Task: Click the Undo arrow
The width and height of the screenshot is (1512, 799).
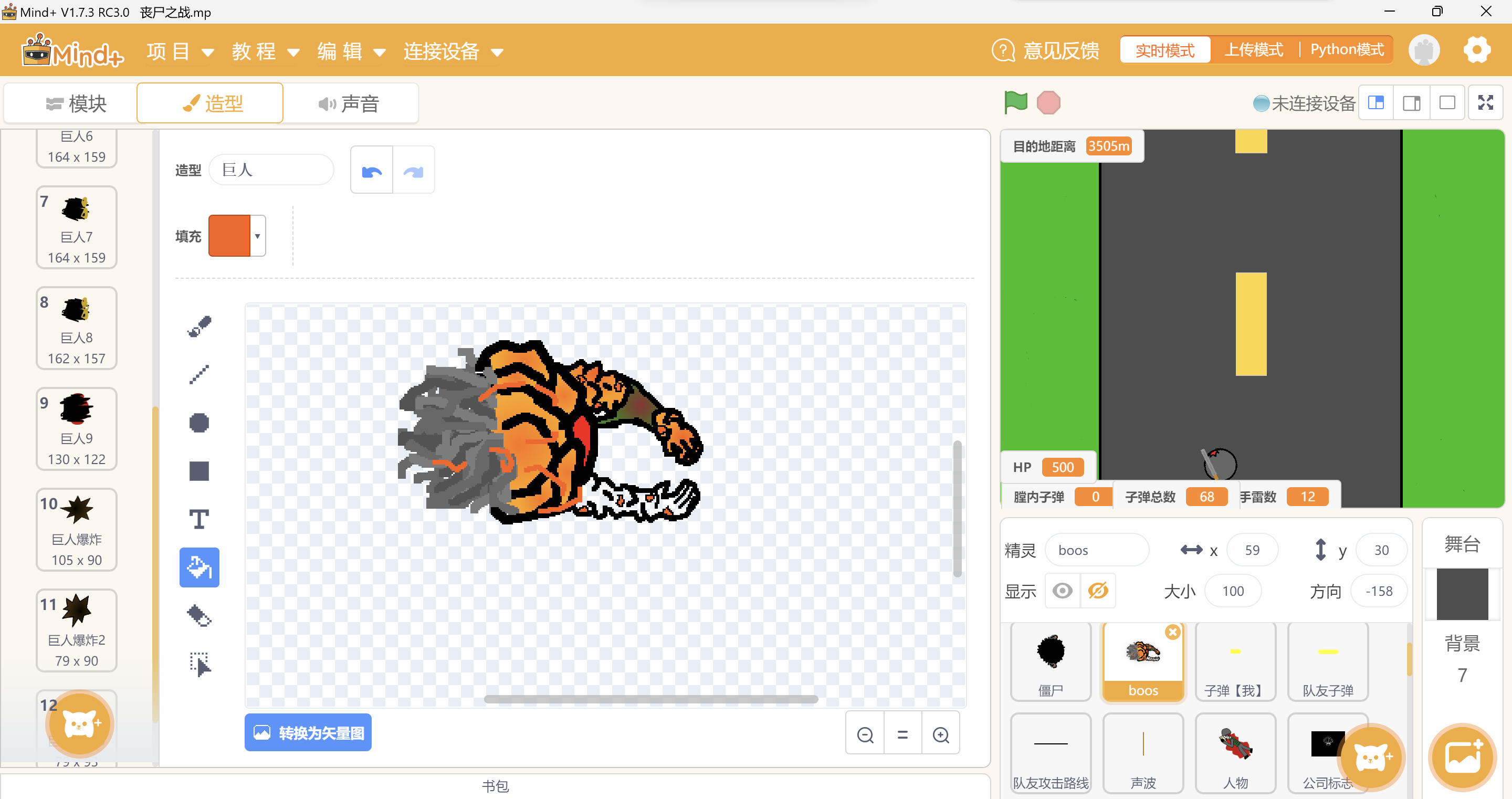Action: (372, 171)
